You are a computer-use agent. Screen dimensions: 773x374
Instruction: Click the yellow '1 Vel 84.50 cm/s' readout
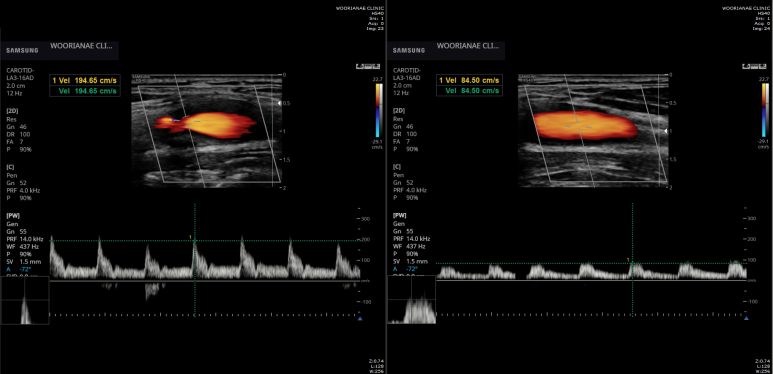(469, 80)
